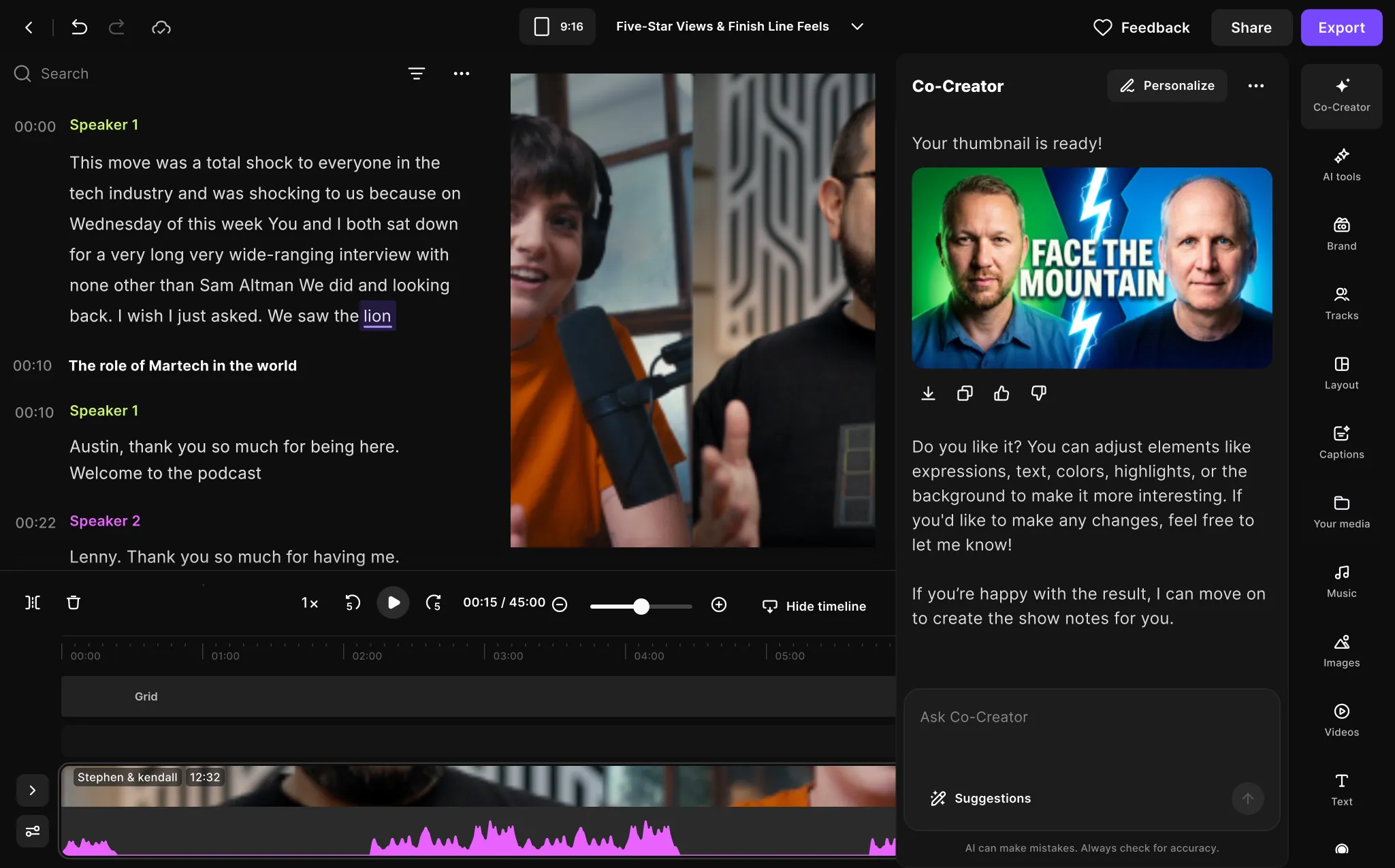Screen dimensions: 1395x868
Task: Open the Layout sidebar tab
Action: pyautogui.click(x=1341, y=373)
